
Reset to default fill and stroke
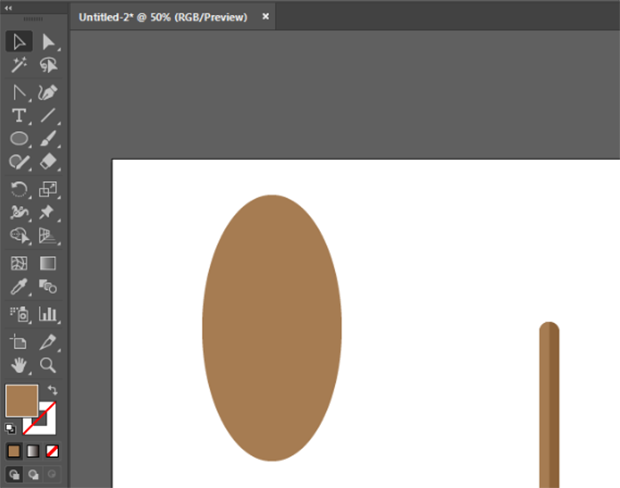coord(10,427)
